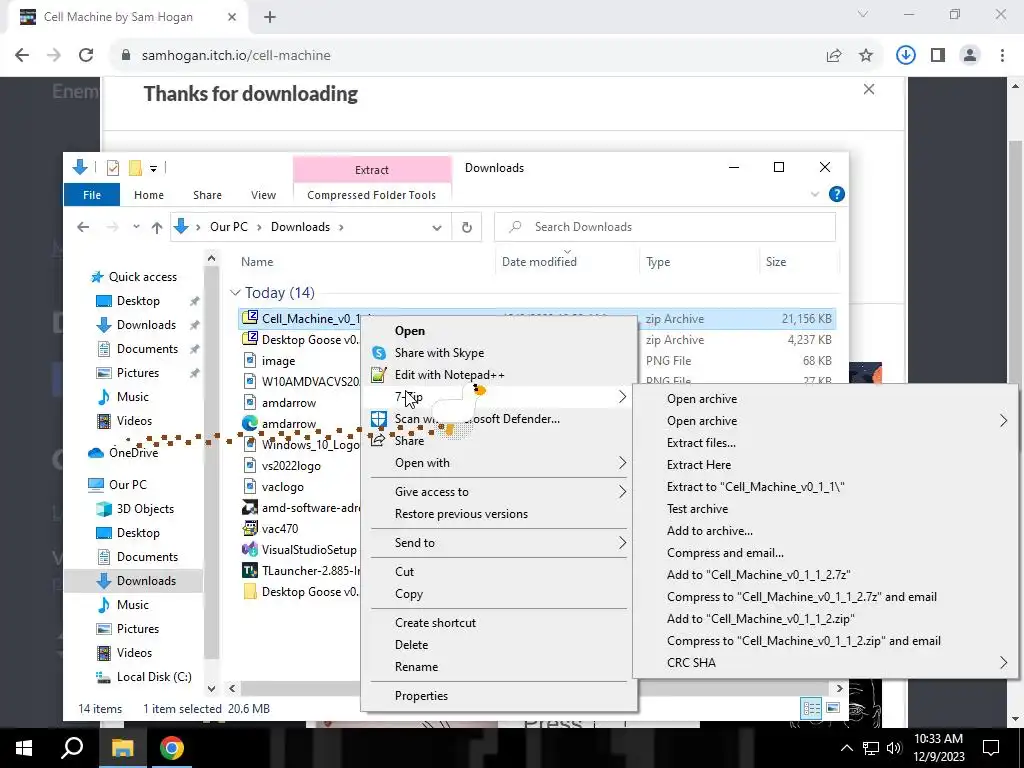The height and width of the screenshot is (768, 1024).
Task: Open File Explorer from taskbar
Action: tap(122, 748)
